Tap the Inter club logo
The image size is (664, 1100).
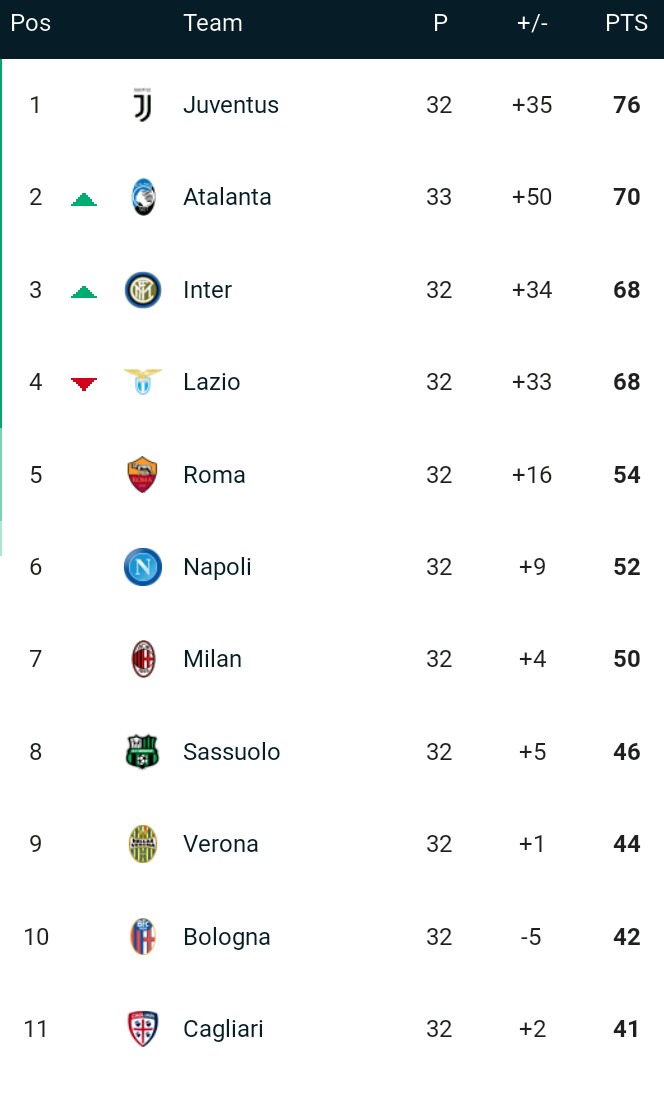pyautogui.click(x=143, y=290)
